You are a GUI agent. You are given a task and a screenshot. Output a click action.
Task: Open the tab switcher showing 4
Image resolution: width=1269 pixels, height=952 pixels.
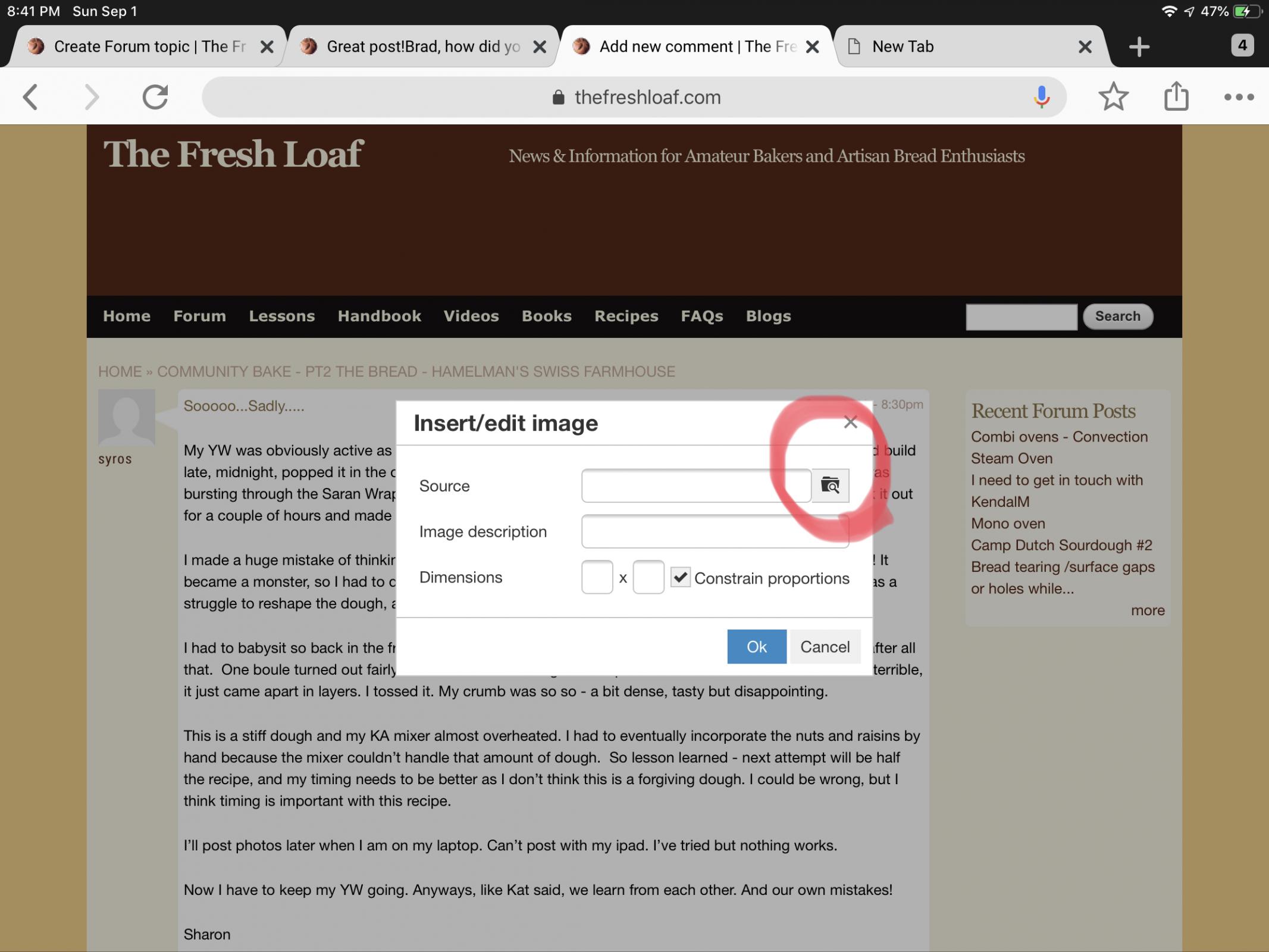coord(1242,46)
